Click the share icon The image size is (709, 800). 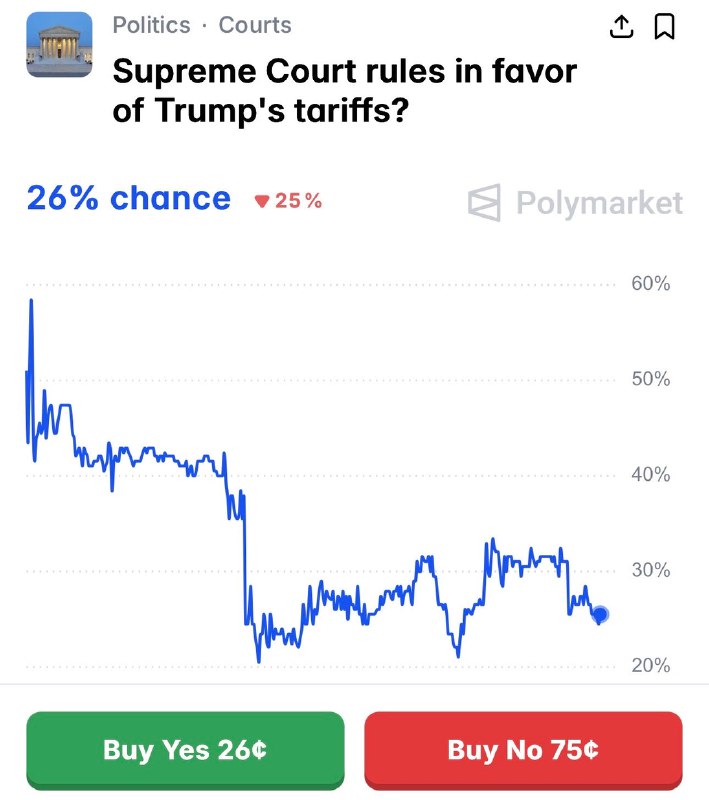(621, 26)
